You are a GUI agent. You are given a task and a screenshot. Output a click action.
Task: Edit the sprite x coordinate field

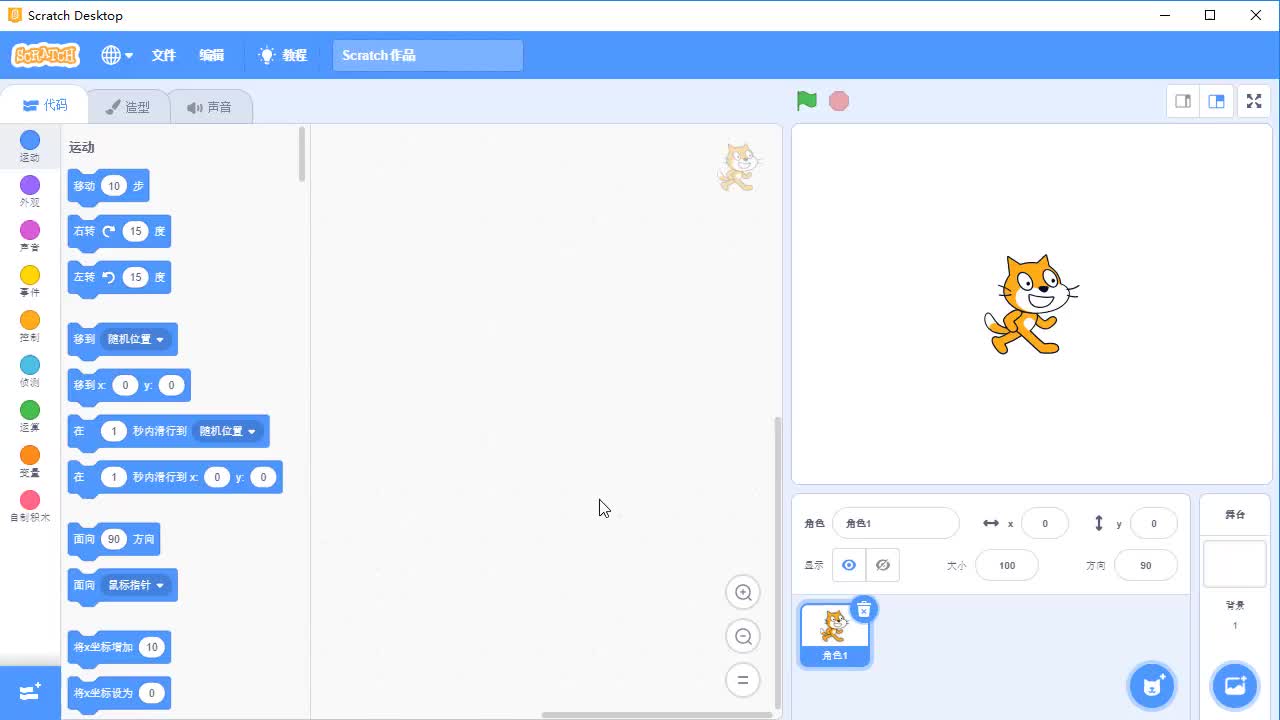1045,523
